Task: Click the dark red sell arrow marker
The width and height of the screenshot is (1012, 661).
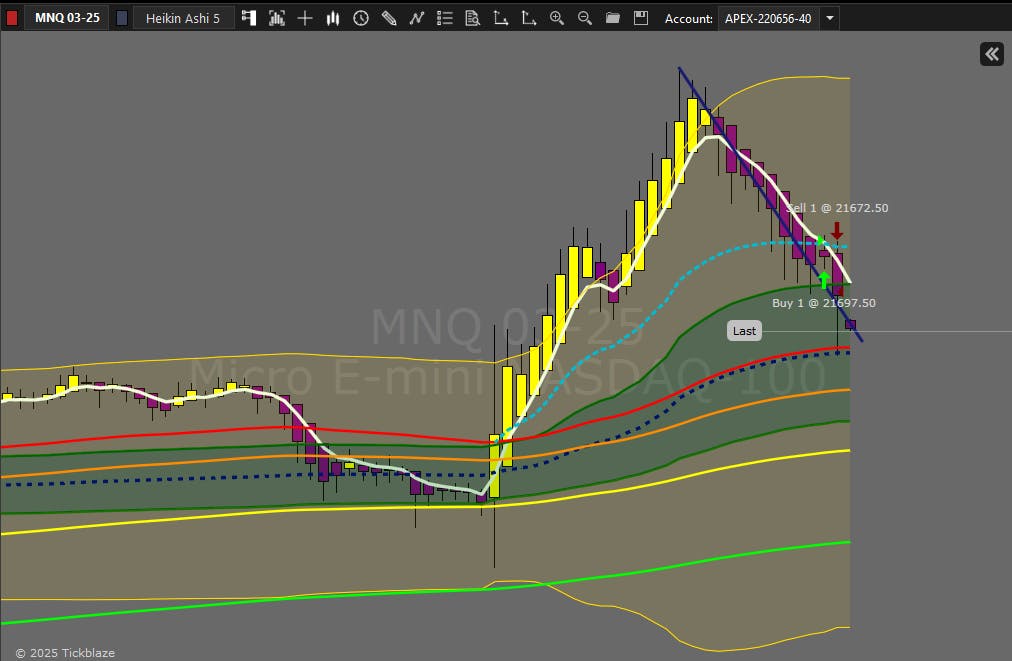Action: click(x=837, y=230)
